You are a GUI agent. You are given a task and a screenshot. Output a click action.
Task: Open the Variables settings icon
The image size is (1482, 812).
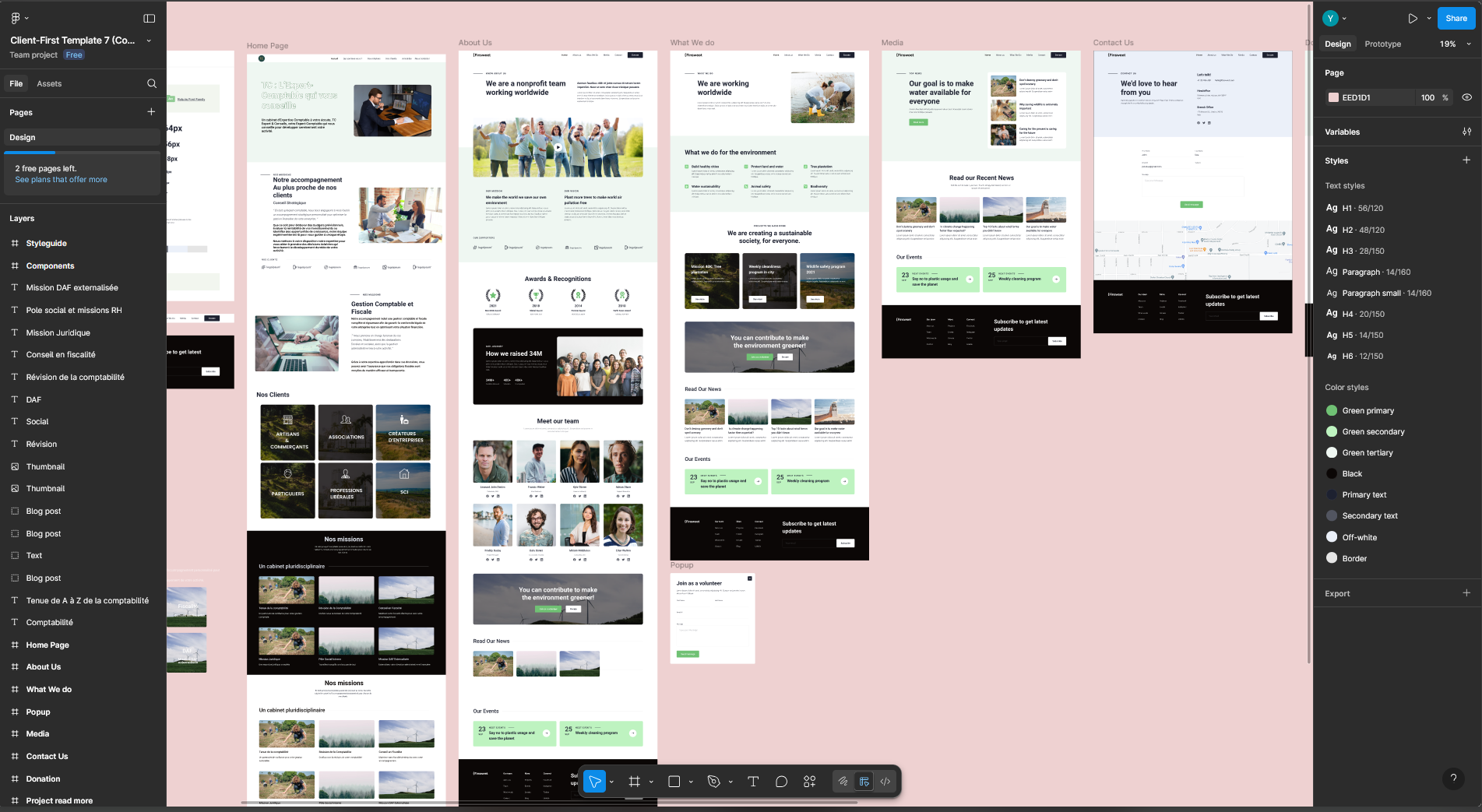[1466, 132]
